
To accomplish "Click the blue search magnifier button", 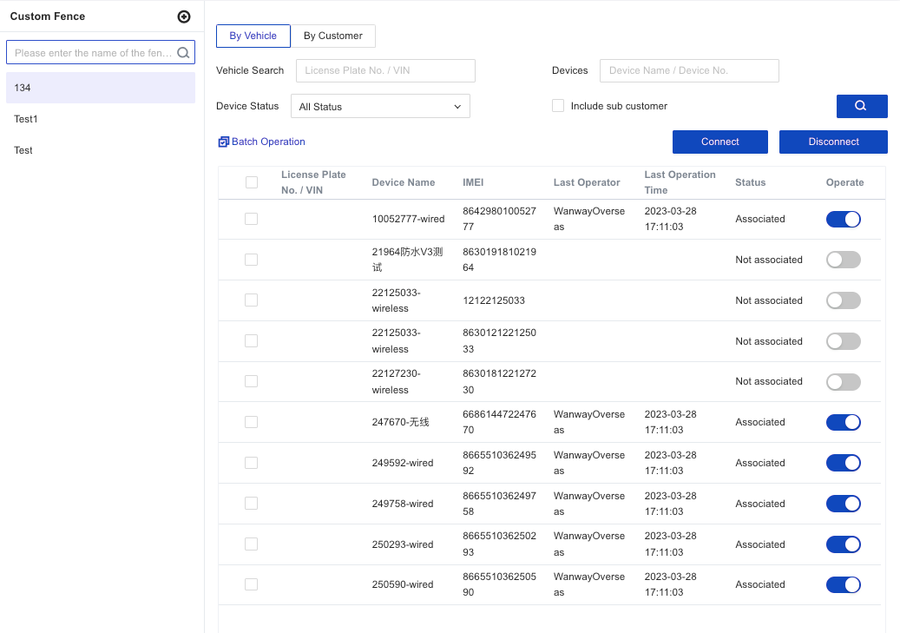I will pos(861,106).
